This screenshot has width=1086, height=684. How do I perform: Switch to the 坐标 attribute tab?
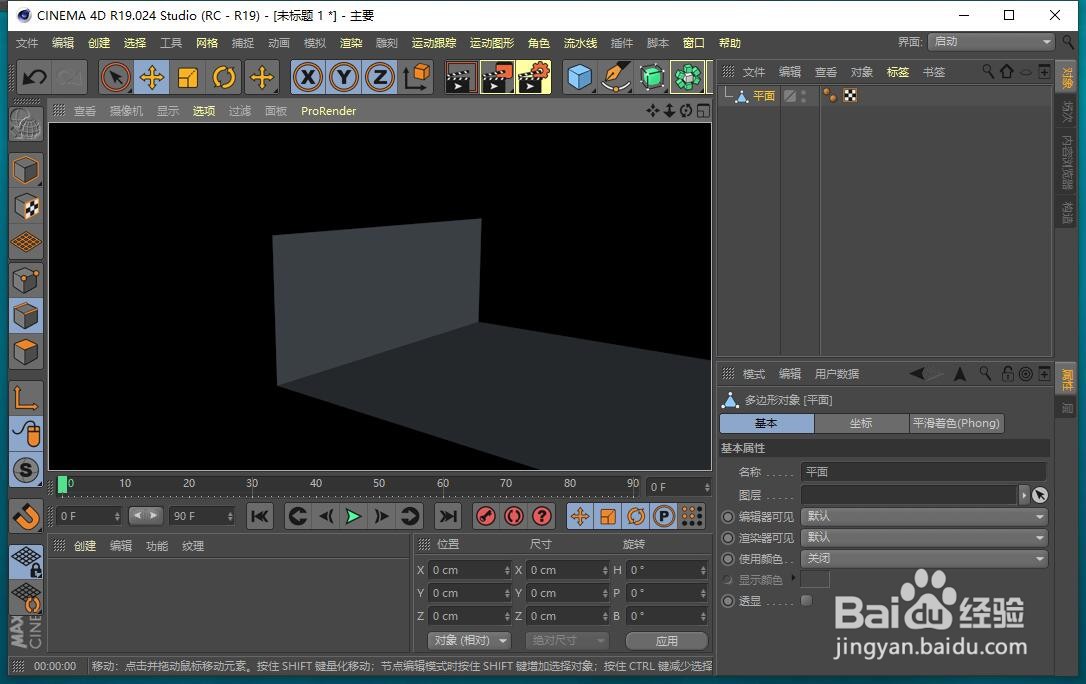[x=861, y=423]
